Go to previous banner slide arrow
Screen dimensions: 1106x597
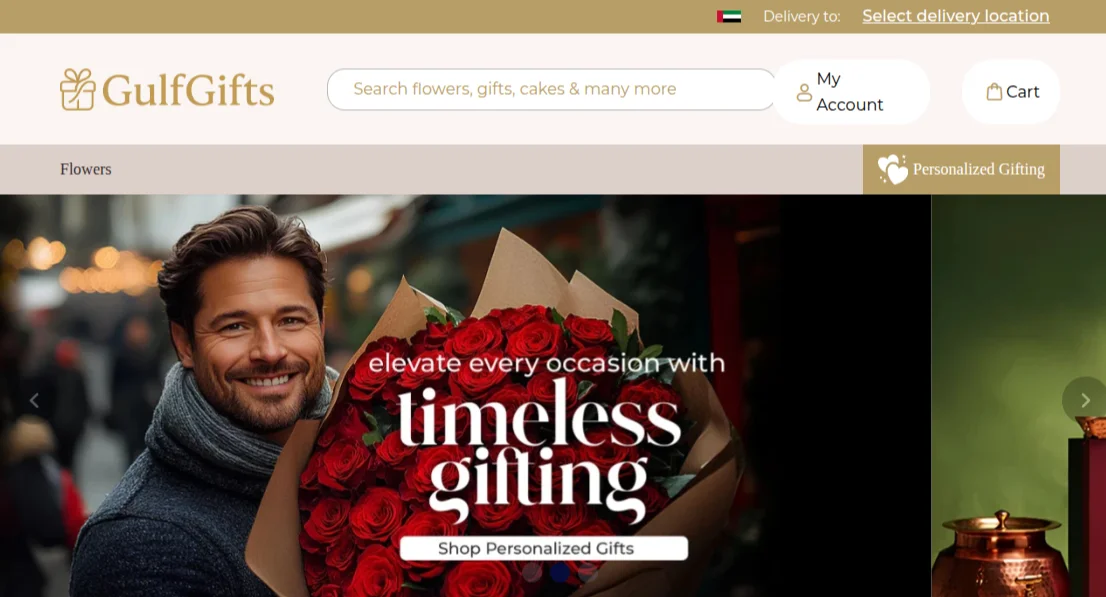[x=34, y=400]
